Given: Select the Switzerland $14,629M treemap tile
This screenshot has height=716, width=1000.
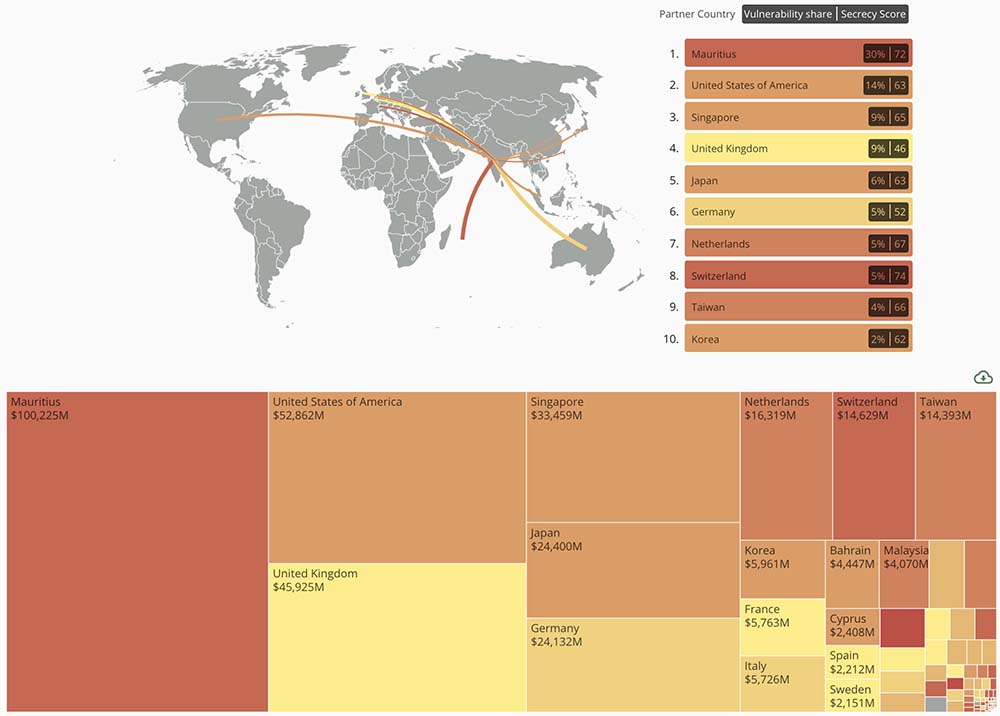Looking at the screenshot, I should pyautogui.click(x=874, y=466).
